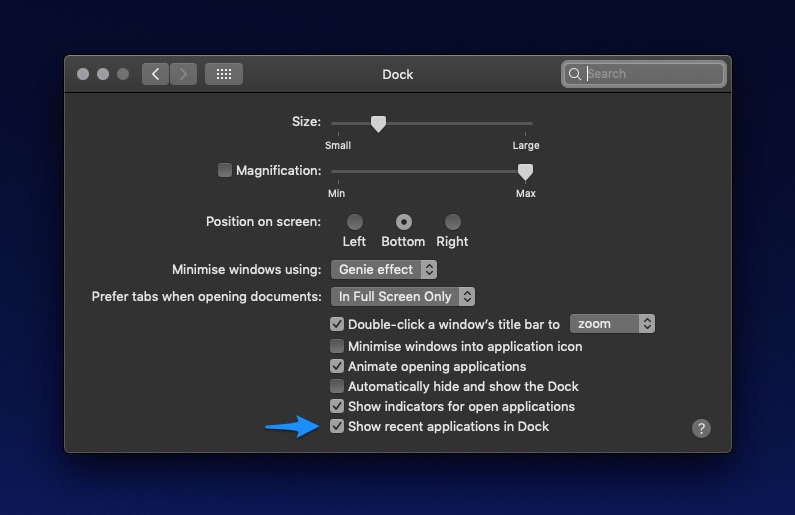This screenshot has height=515, width=795.
Task: Select Bottom dock position
Action: coord(404,222)
